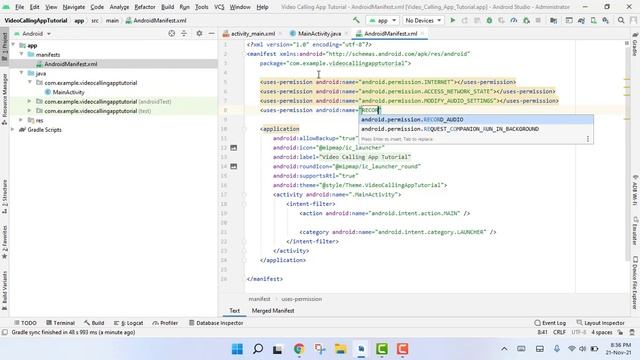Screen dimensions: 640x360
Task: Open the 'No Devices' device dropdown
Action: point(423,20)
